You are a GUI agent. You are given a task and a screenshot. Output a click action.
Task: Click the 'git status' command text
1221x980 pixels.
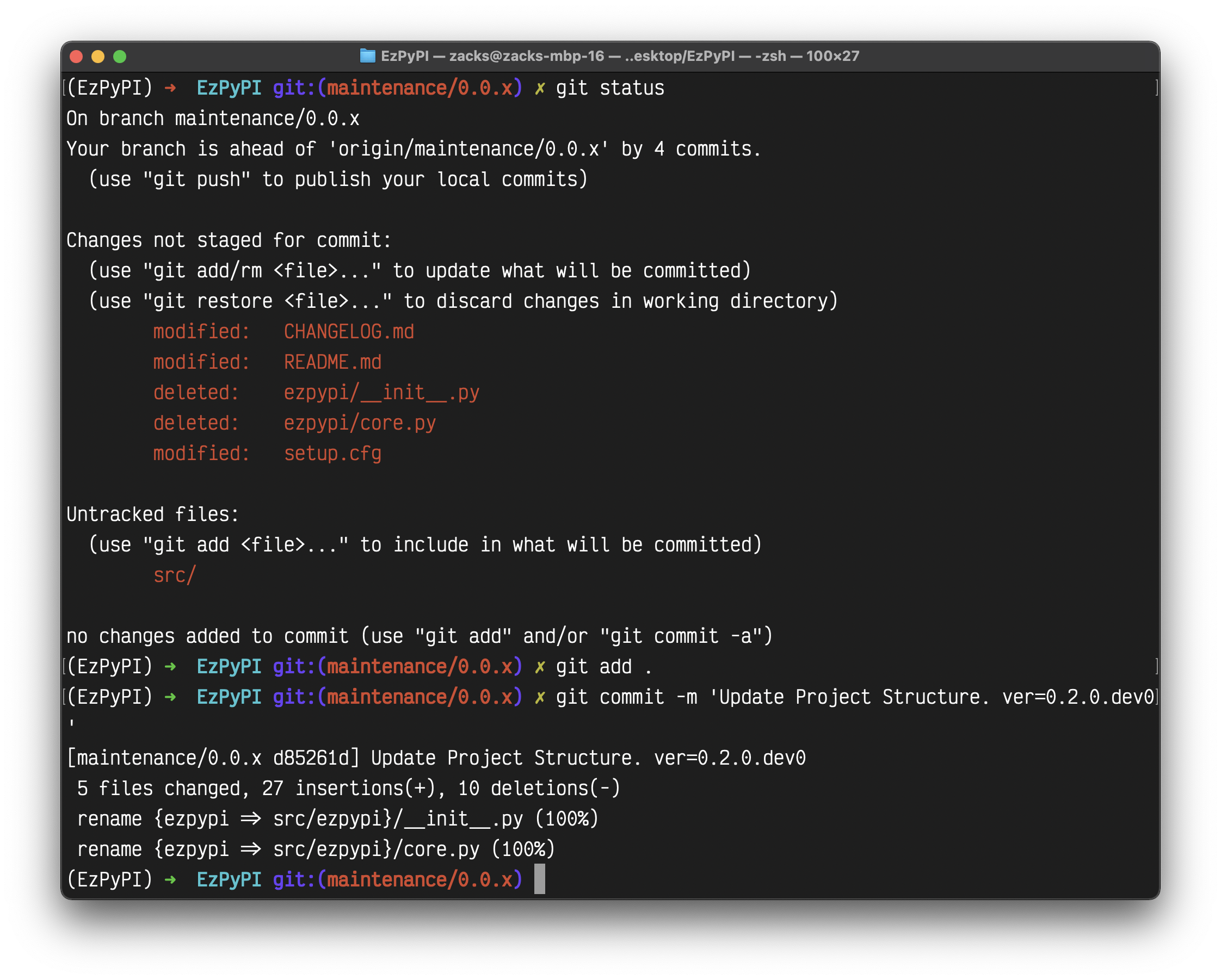coord(609,88)
